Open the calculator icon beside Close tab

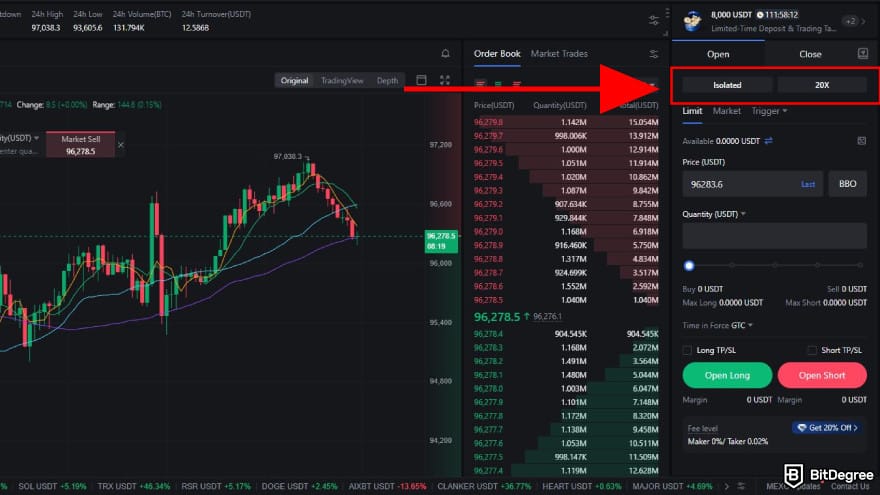click(863, 54)
